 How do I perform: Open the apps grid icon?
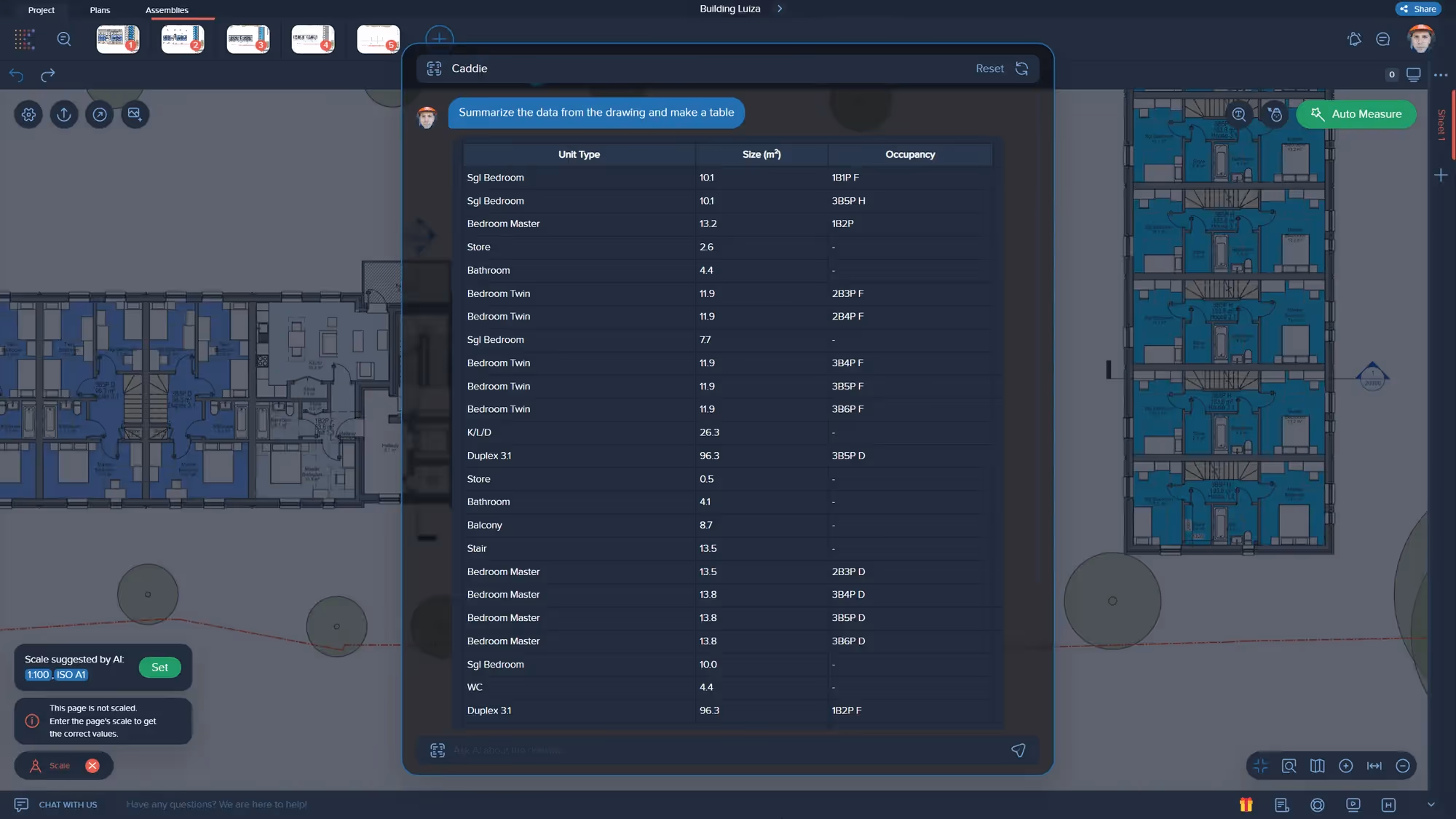coord(25,39)
